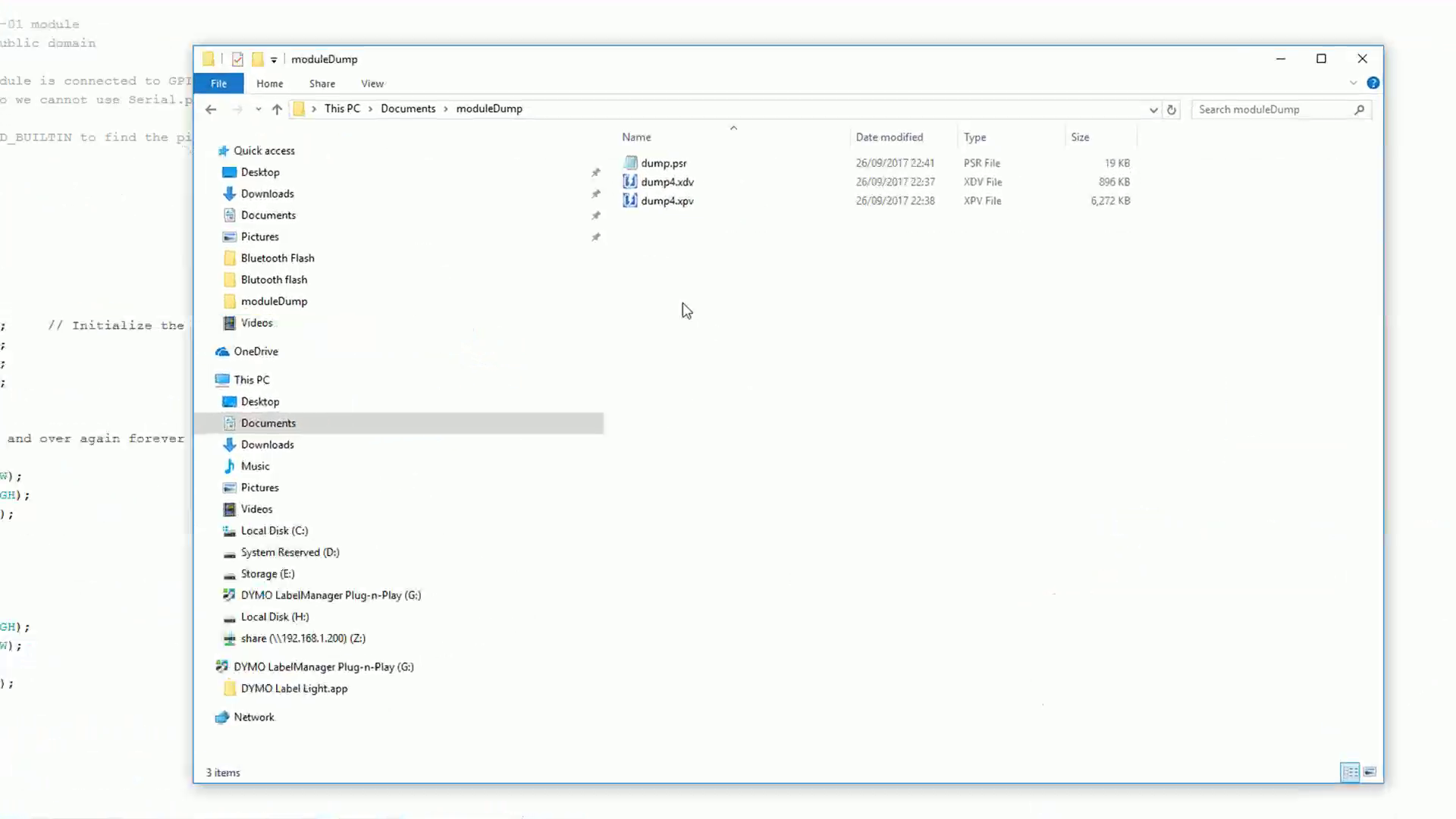Open the Help question mark icon
The width and height of the screenshot is (1456, 819).
coord(1373,83)
